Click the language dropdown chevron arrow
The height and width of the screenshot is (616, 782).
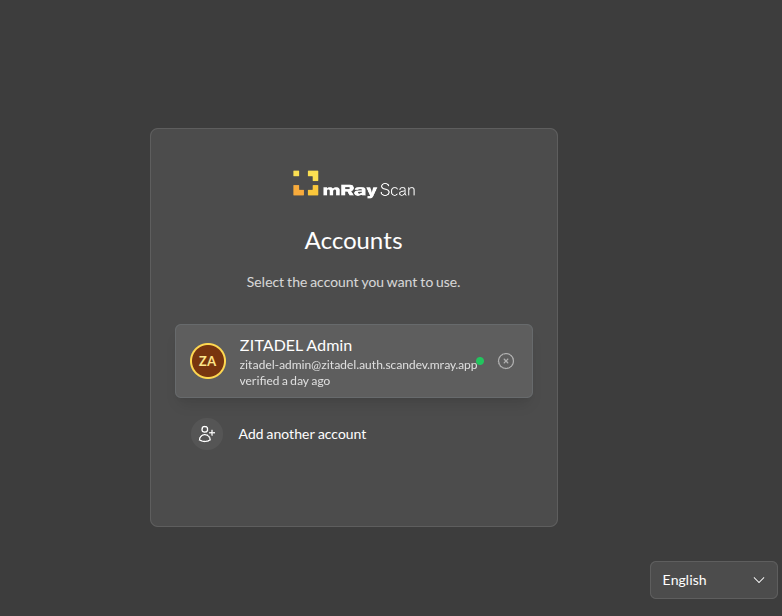[x=759, y=580]
